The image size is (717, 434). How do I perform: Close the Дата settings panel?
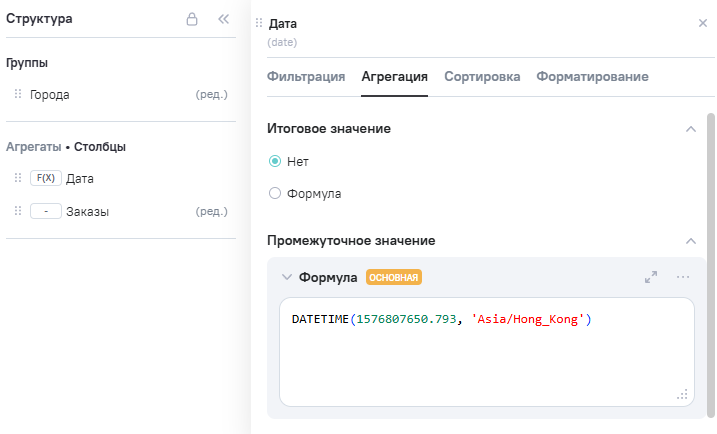pyautogui.click(x=702, y=23)
